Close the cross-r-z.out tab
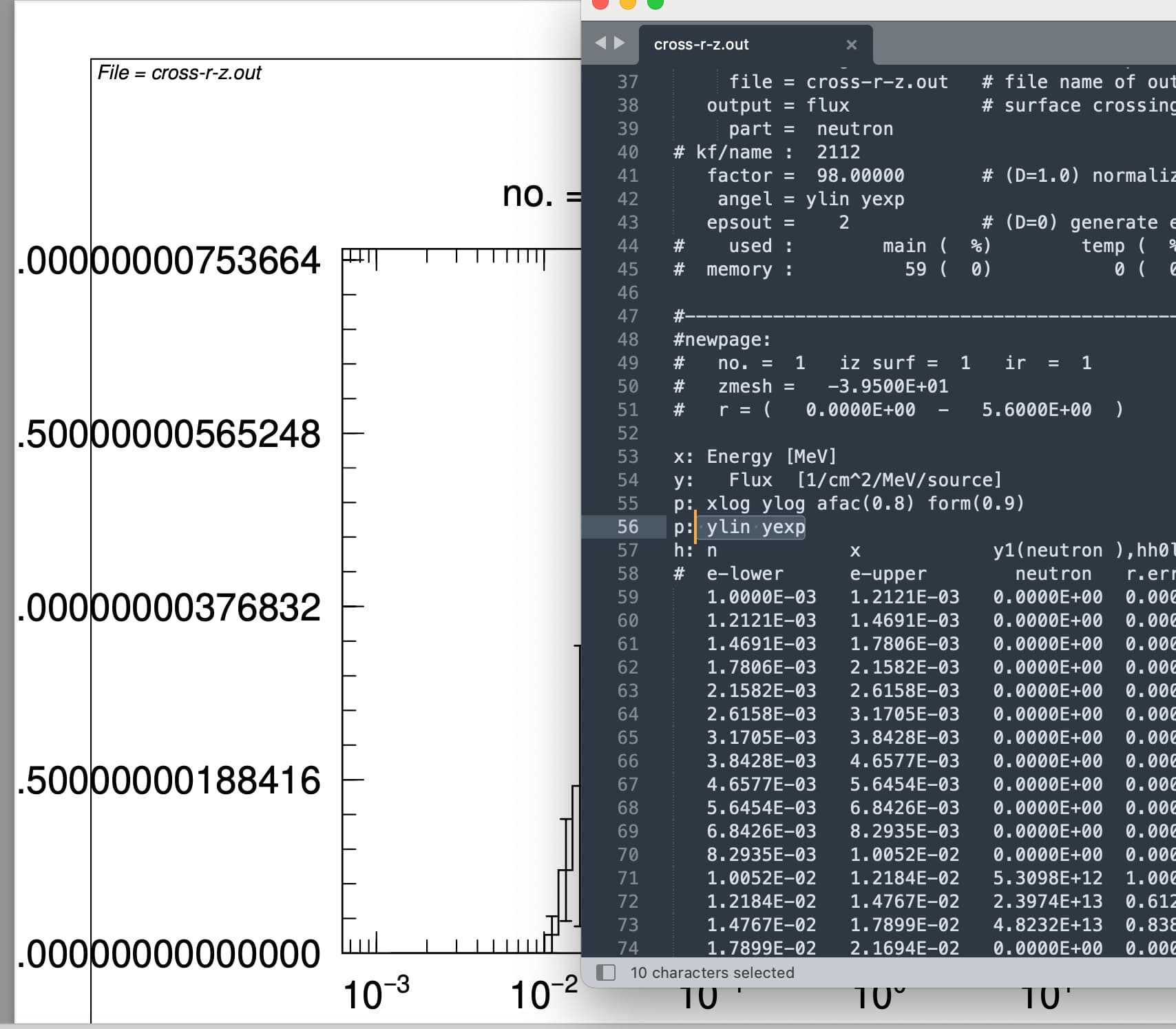Image resolution: width=1176 pixels, height=1029 pixels. 852,45
